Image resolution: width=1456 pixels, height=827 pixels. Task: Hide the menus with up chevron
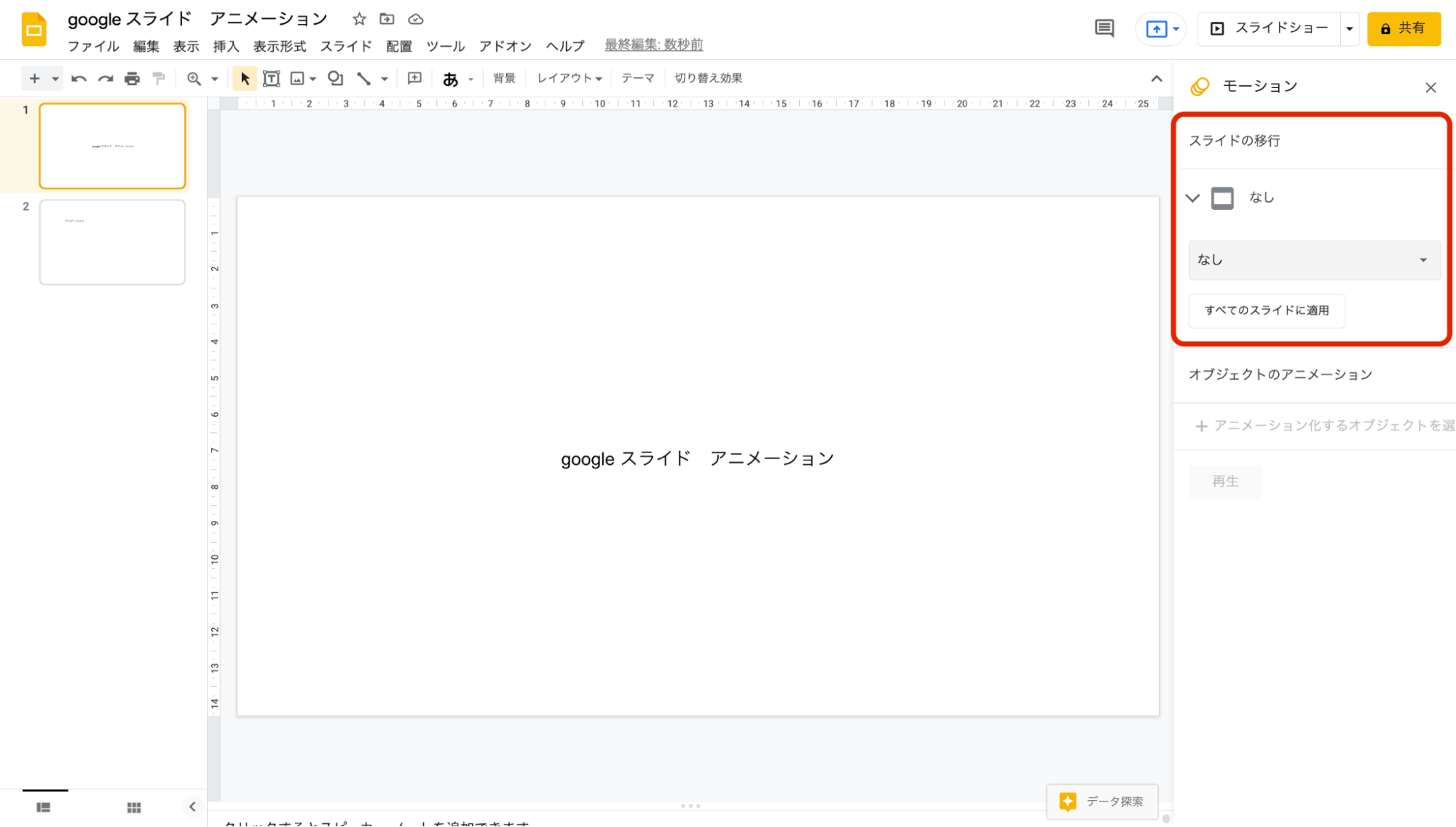click(x=1157, y=78)
